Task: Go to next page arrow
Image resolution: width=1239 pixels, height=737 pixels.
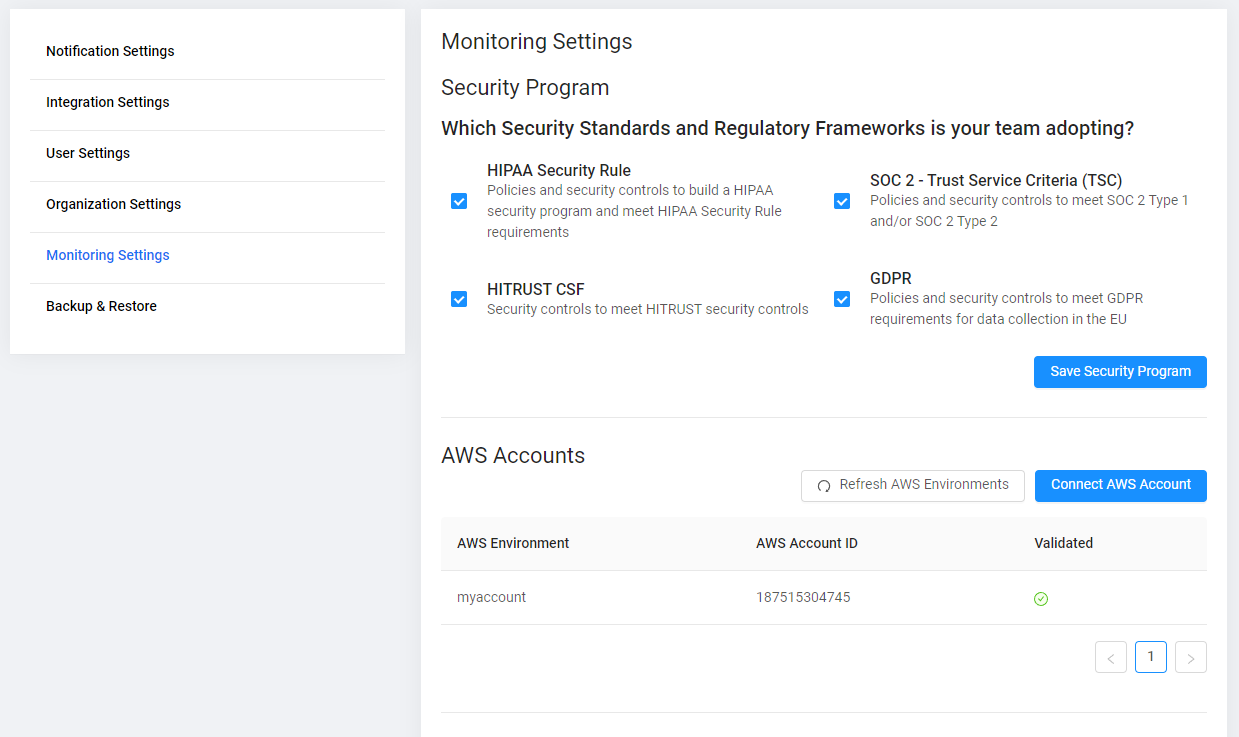Action: coord(1190,657)
